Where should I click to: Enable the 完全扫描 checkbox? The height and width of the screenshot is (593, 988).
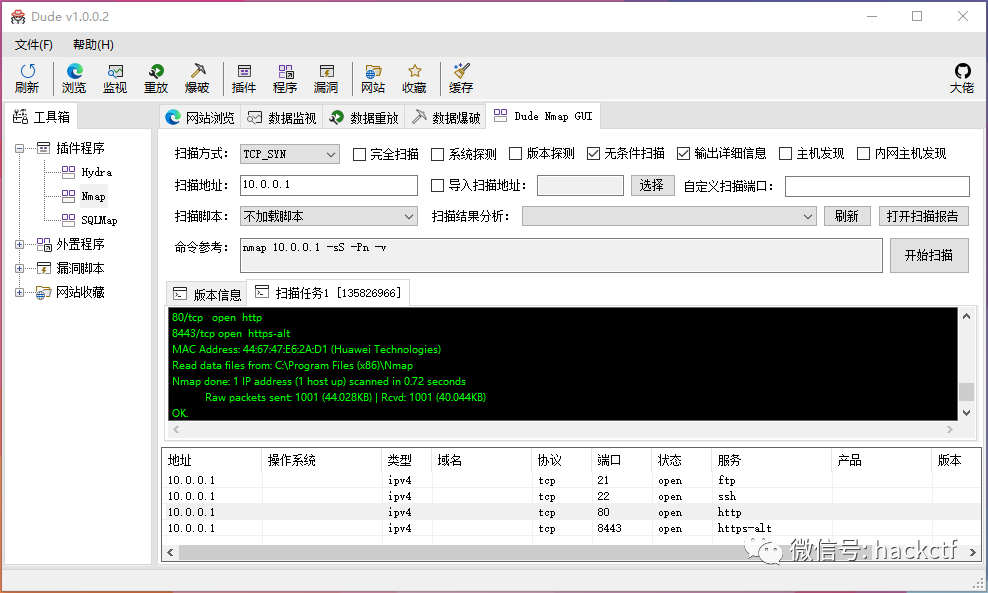click(x=359, y=154)
